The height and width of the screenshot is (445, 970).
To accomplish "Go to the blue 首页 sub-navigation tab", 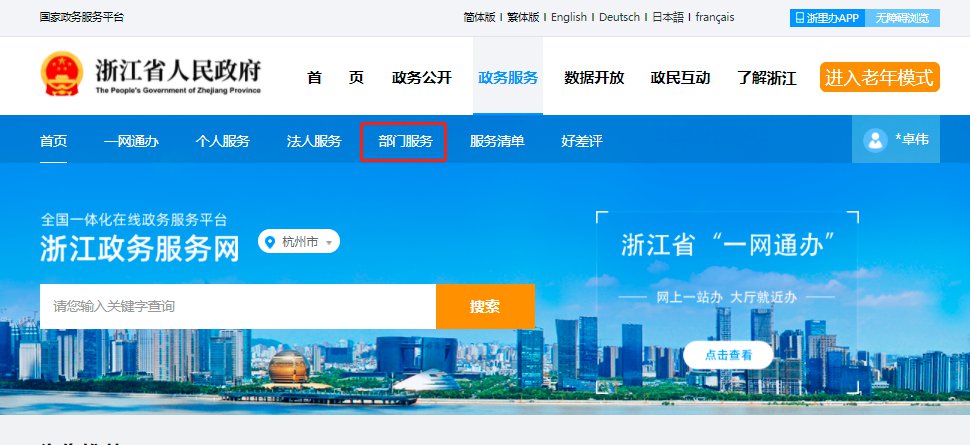I will [x=53, y=141].
